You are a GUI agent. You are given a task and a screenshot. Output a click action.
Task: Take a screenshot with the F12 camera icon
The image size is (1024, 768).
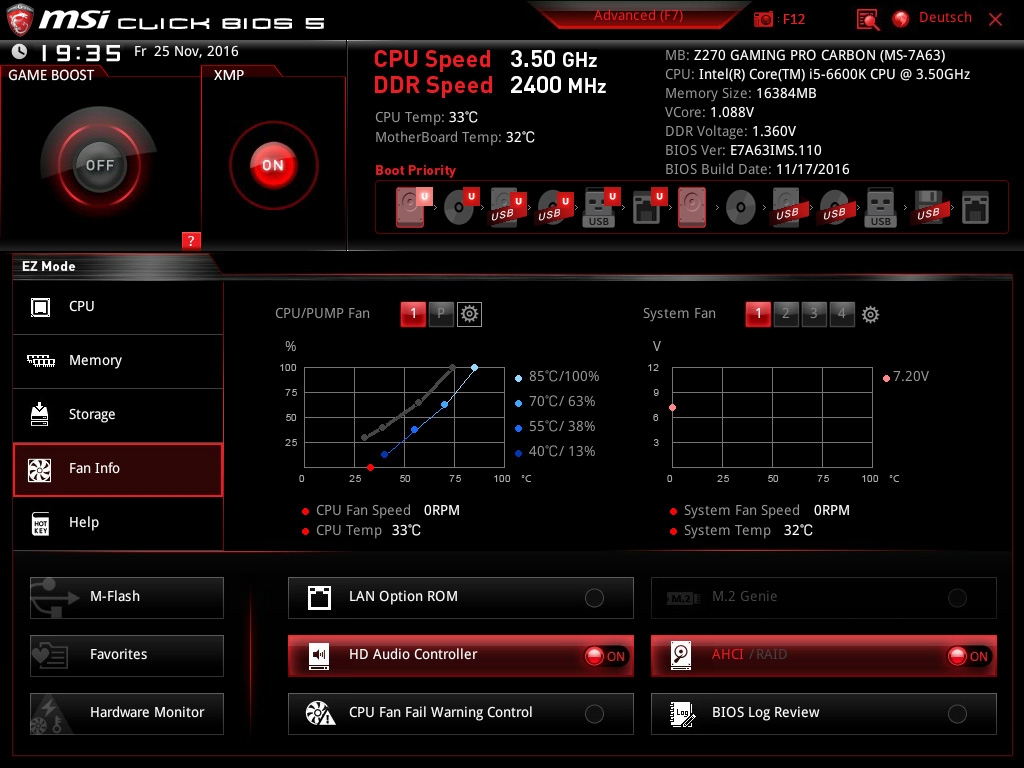[763, 19]
